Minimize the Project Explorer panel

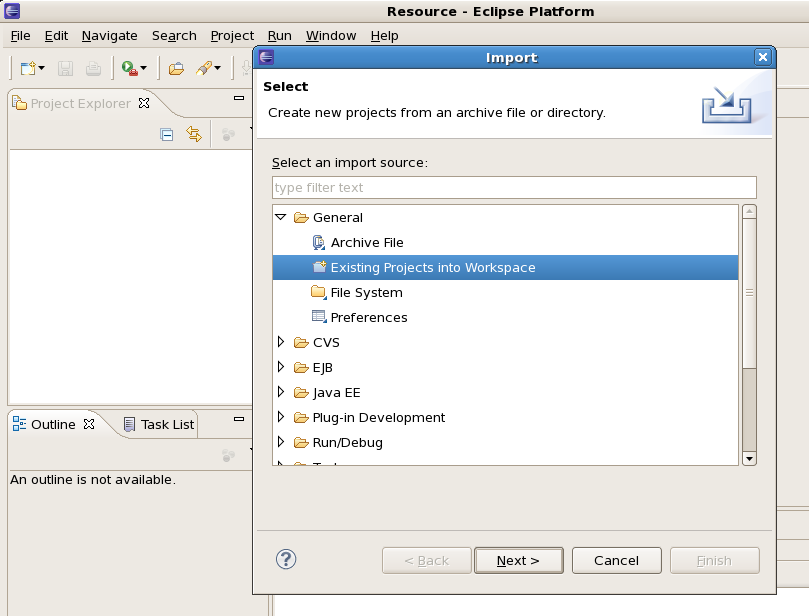[239, 99]
